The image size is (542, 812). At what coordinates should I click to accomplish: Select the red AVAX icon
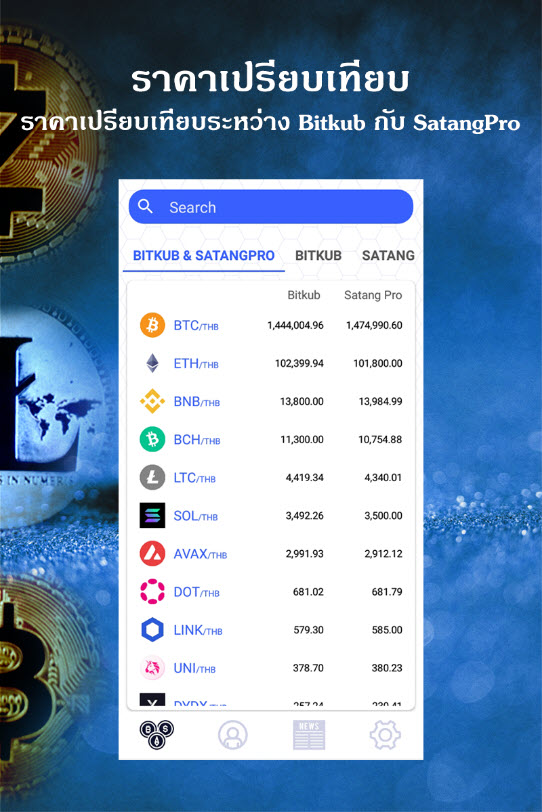pos(152,554)
